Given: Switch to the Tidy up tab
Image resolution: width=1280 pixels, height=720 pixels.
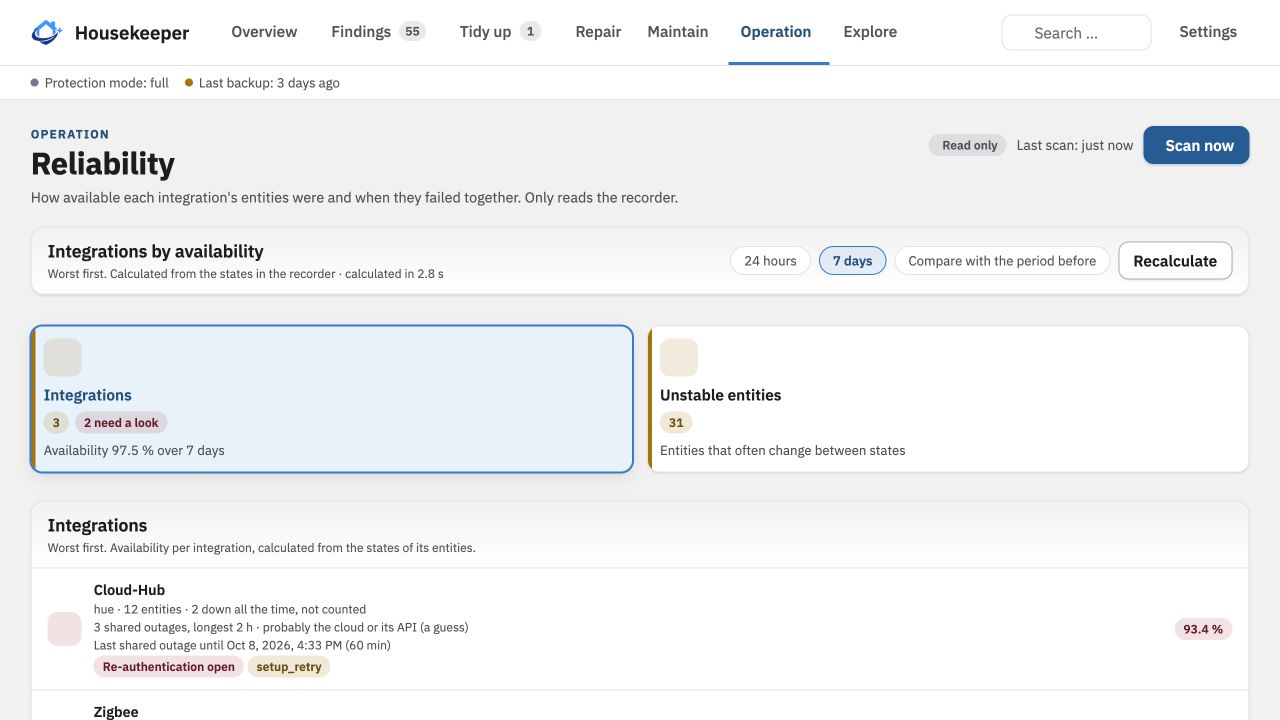Looking at the screenshot, I should (x=500, y=32).
